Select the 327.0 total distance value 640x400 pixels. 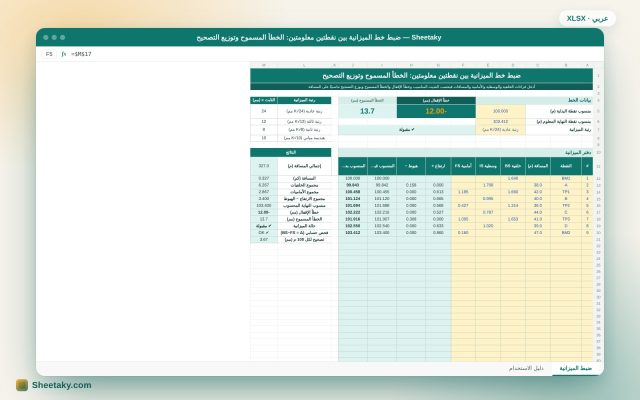(x=264, y=166)
